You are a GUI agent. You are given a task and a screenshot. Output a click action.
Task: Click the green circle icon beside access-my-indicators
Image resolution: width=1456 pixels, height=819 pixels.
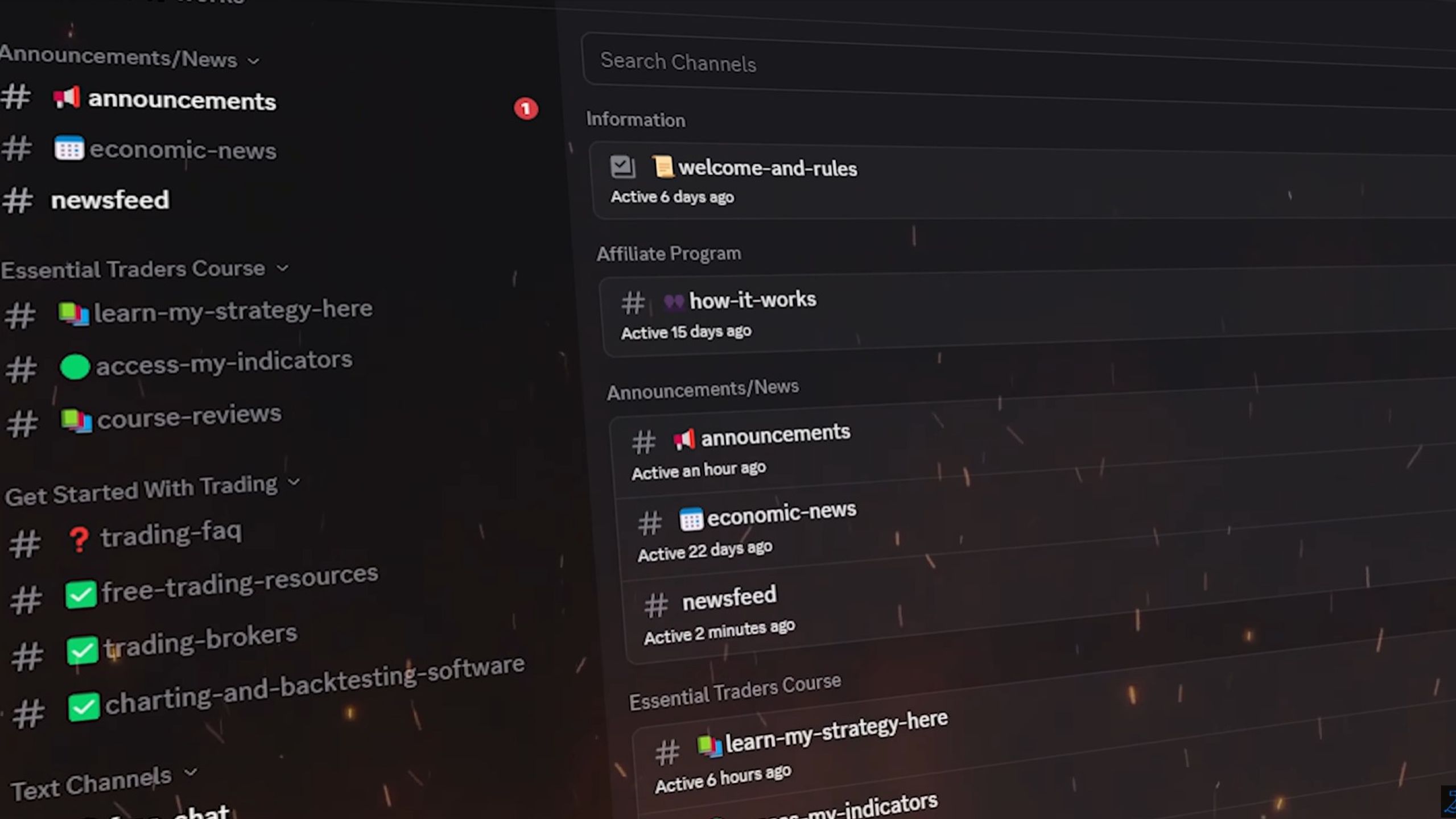point(75,367)
